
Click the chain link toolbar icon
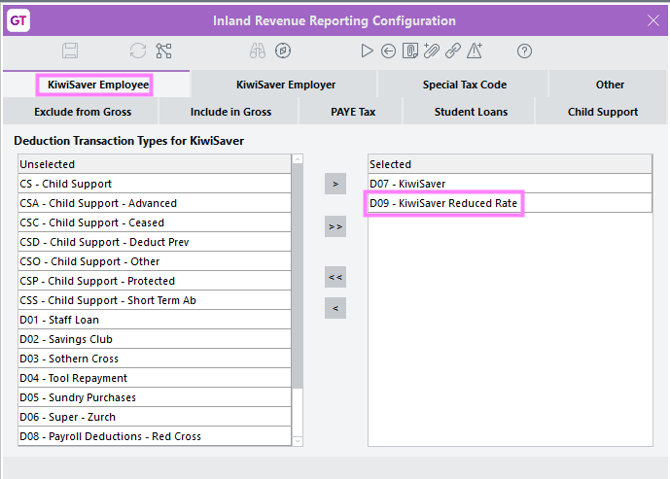click(x=453, y=51)
